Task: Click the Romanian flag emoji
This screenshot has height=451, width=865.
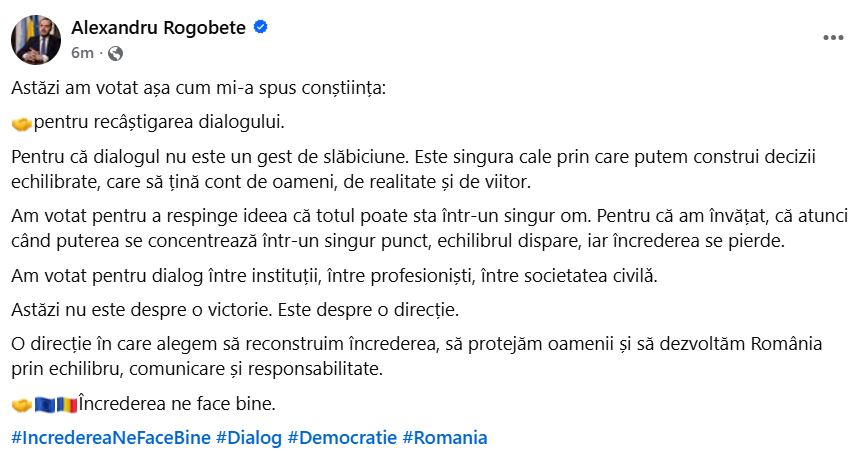Action: pos(67,405)
